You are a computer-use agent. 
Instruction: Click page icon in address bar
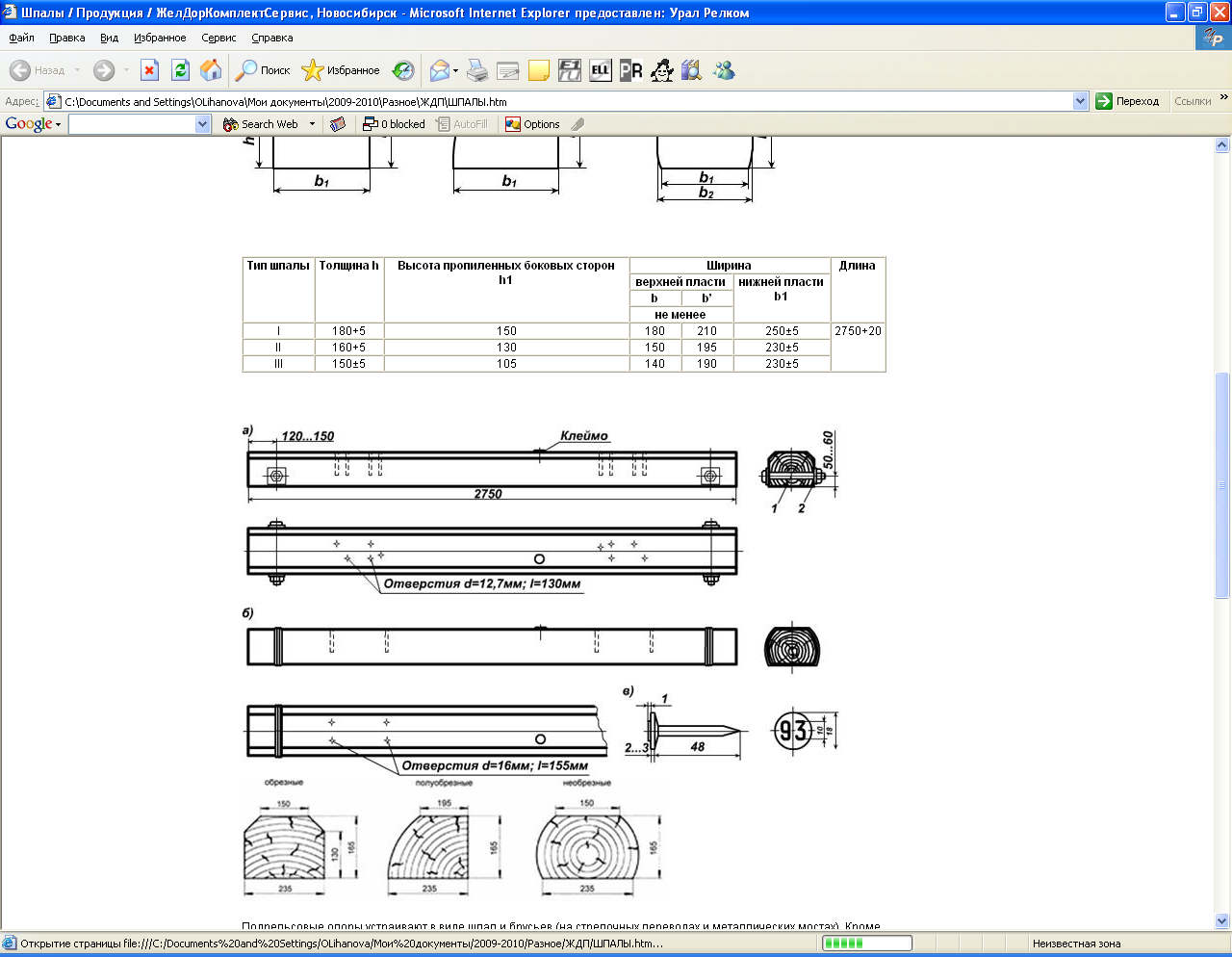click(54, 101)
